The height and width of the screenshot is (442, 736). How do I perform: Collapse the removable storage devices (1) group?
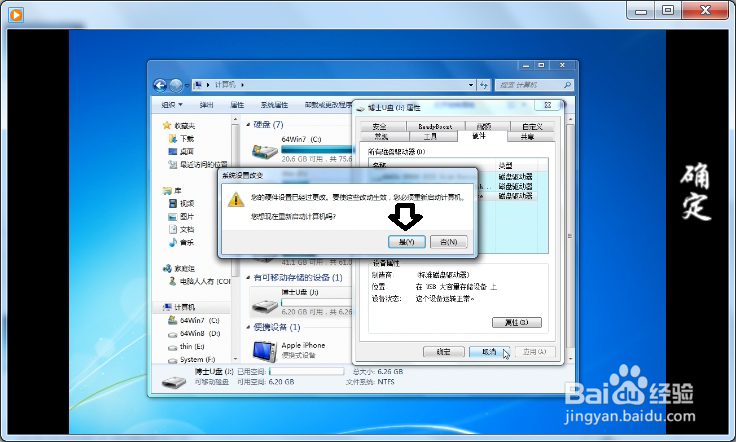(248, 277)
